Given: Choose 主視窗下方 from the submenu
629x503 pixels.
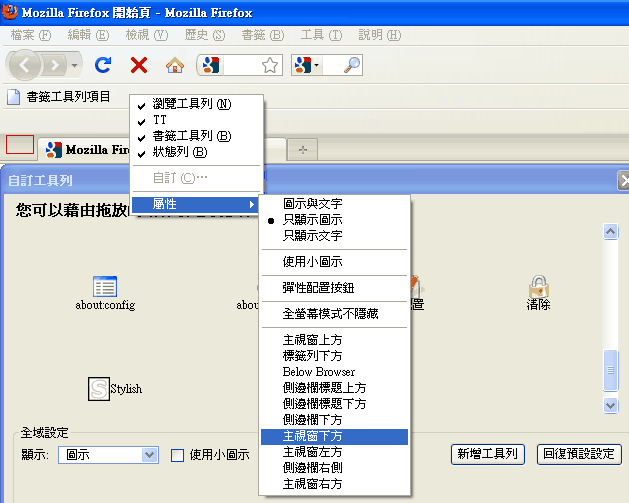Looking at the screenshot, I should click(x=315, y=436).
